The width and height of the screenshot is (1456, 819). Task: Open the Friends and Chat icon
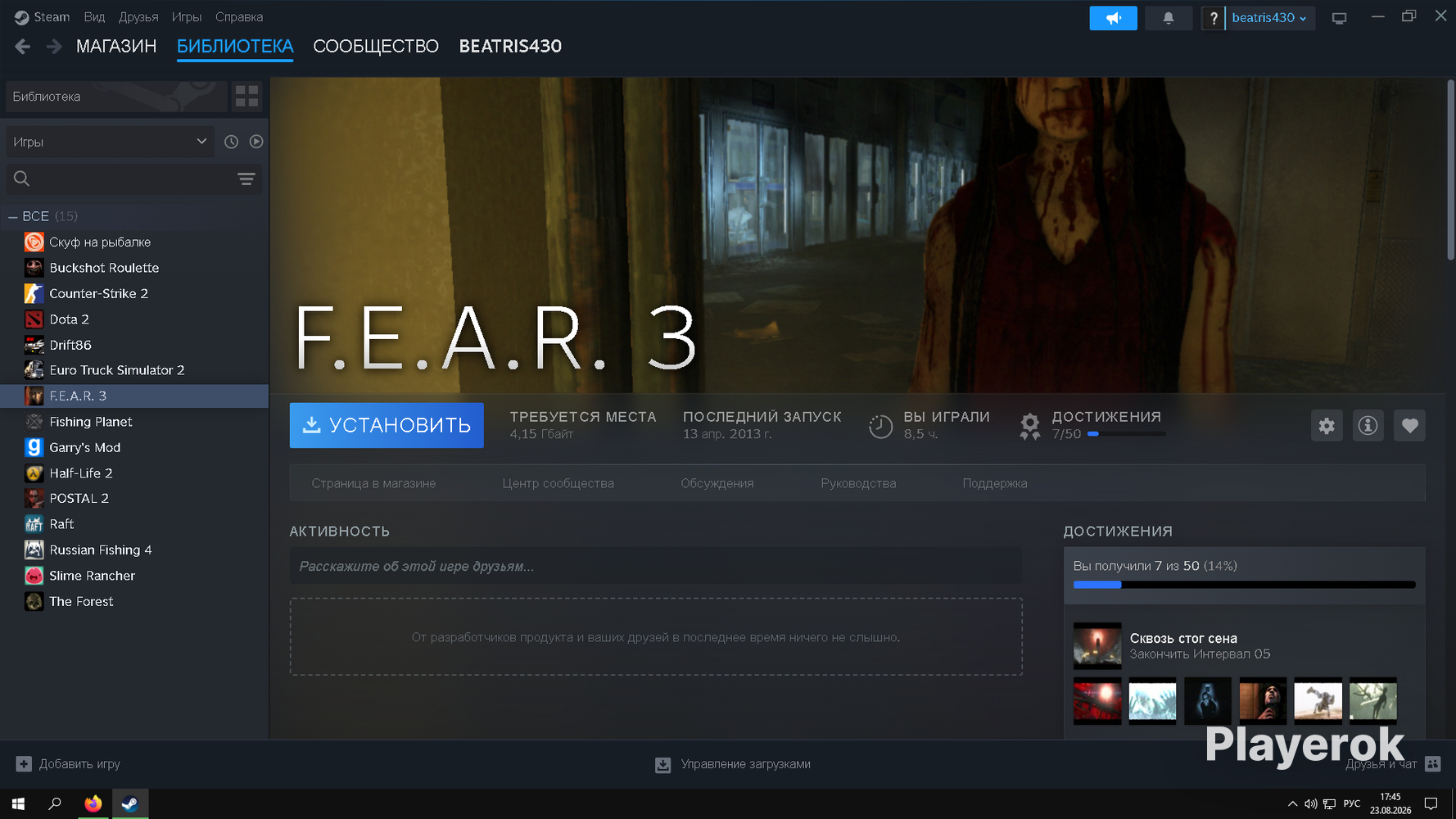(x=1432, y=764)
